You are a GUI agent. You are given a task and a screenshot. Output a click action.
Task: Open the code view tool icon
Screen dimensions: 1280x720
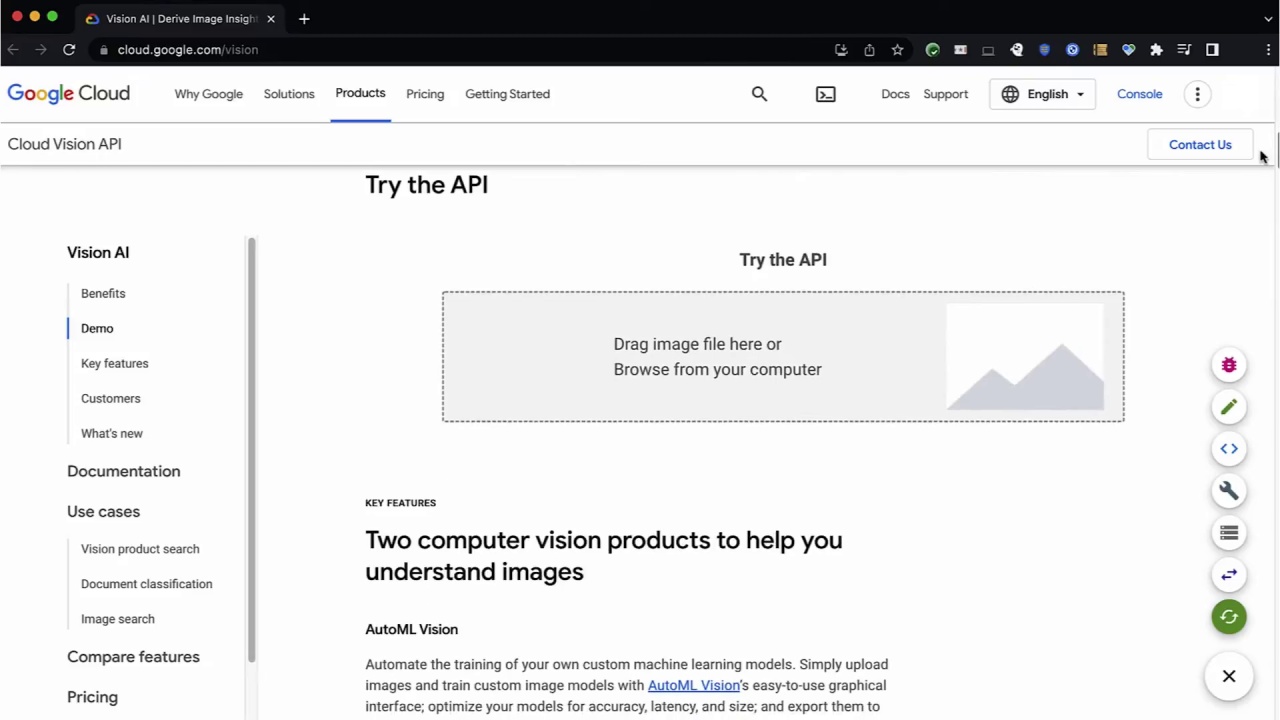(1229, 448)
